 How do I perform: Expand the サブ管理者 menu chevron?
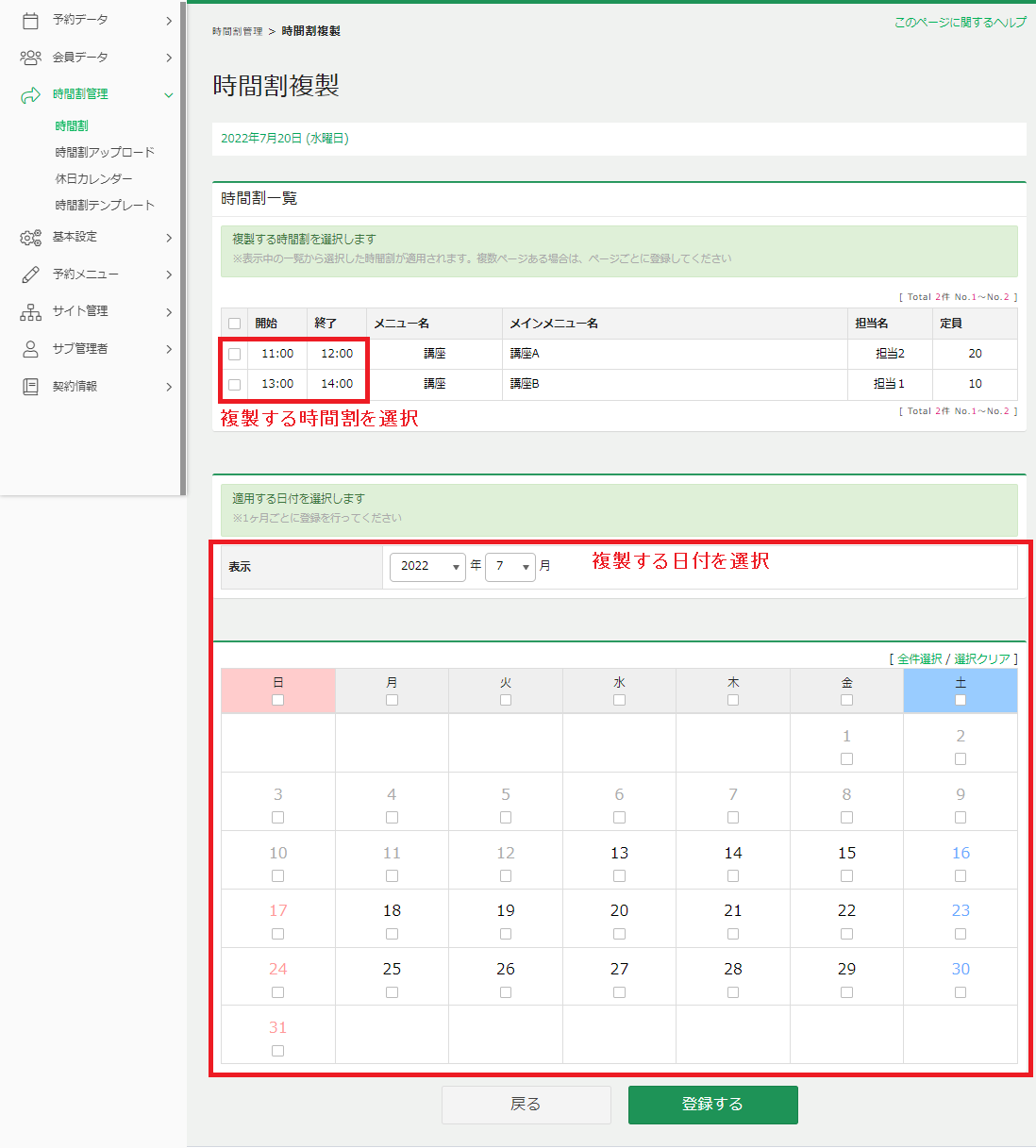(169, 349)
